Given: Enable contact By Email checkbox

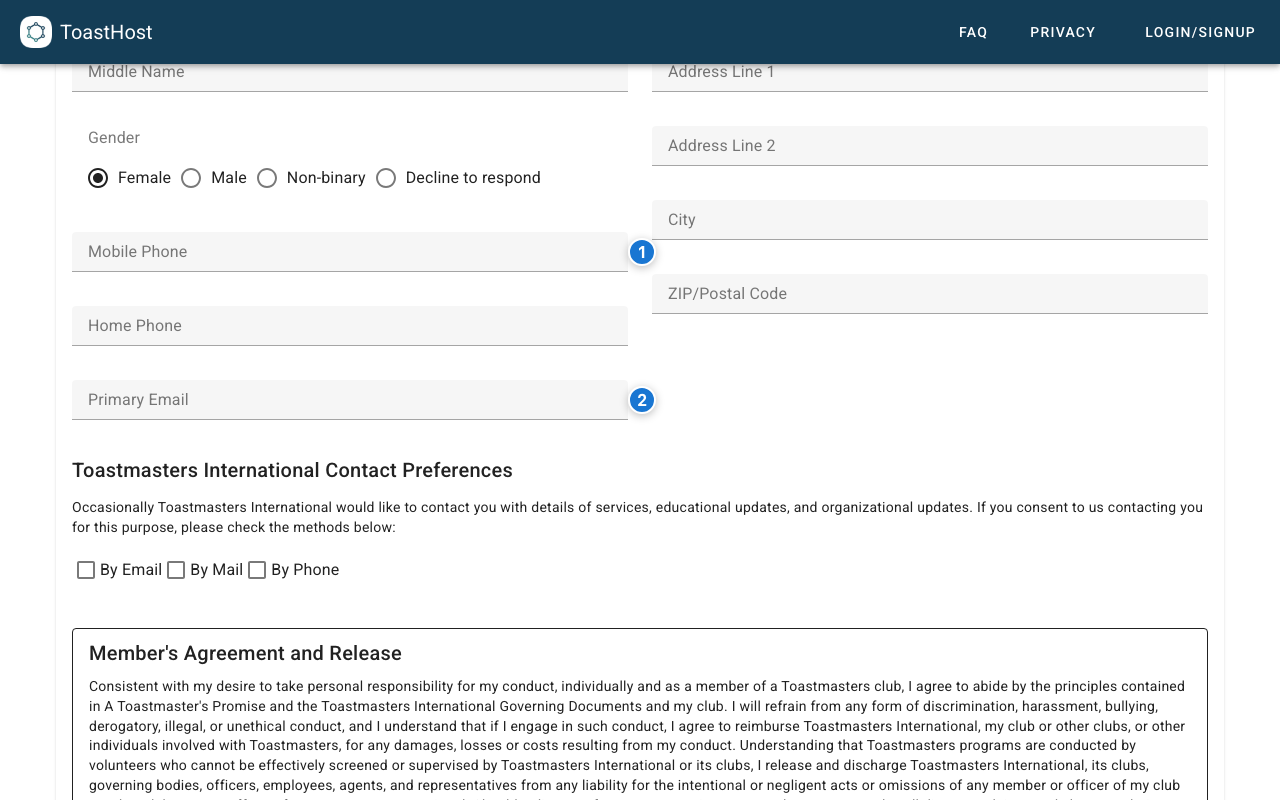Looking at the screenshot, I should click(x=86, y=570).
